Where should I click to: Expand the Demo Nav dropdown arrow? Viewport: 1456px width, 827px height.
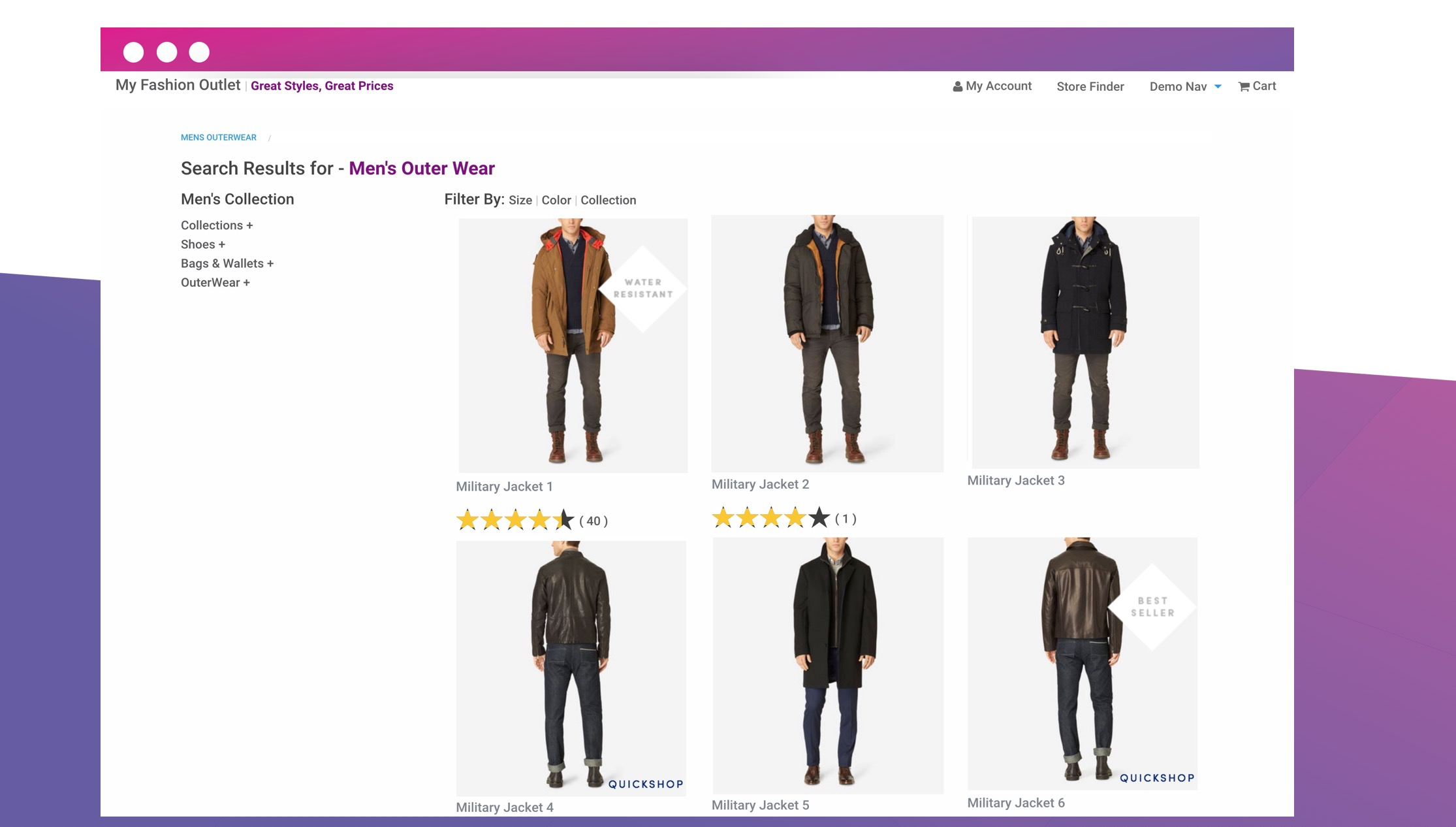[1218, 86]
